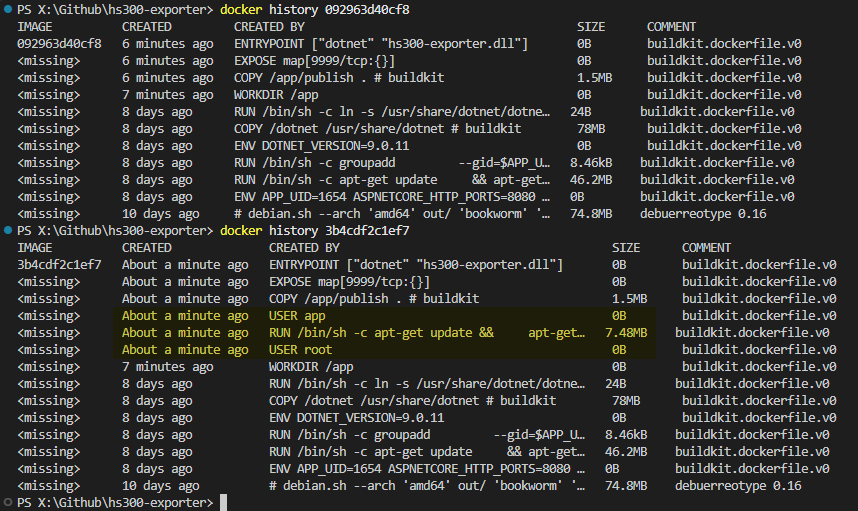Viewport: 858px width, 511px height.
Task: Click the 7.48MB size value
Action: click(x=625, y=332)
